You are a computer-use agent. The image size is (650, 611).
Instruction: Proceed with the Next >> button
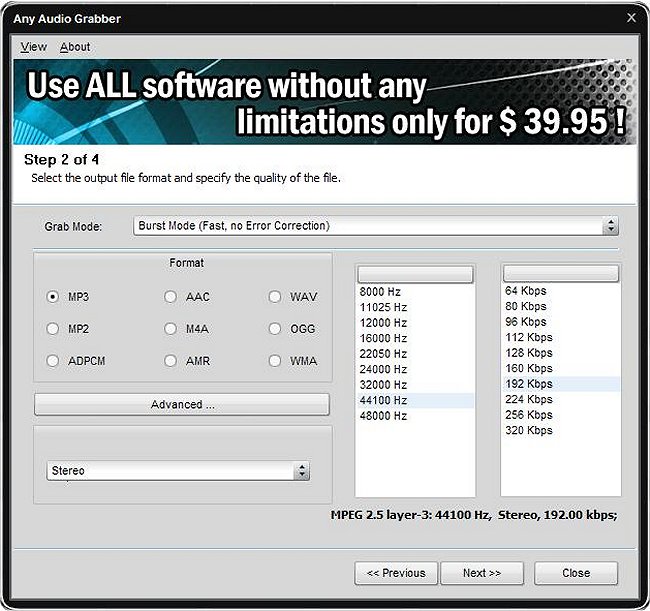(x=482, y=573)
